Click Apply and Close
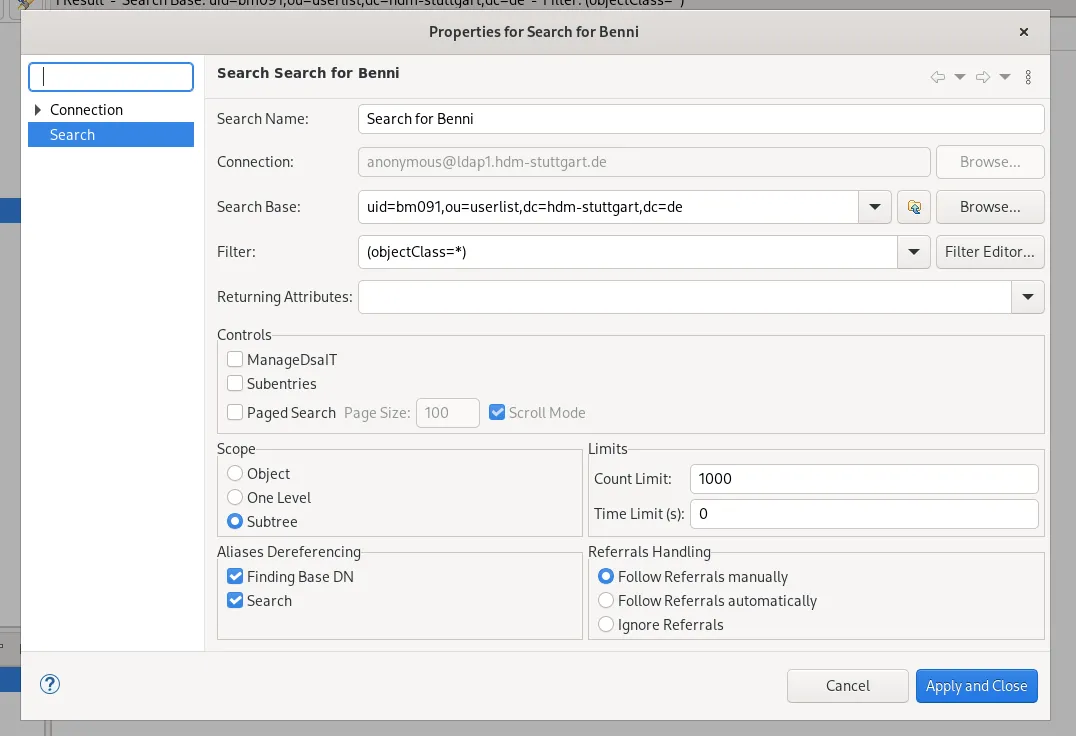The width and height of the screenshot is (1076, 736). (976, 686)
